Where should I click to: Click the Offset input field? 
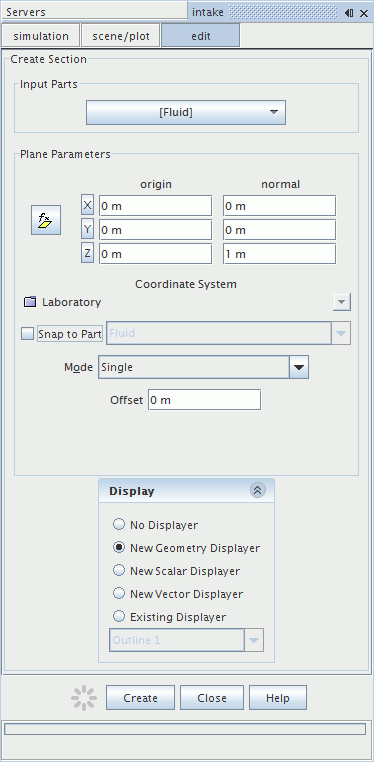coord(204,400)
